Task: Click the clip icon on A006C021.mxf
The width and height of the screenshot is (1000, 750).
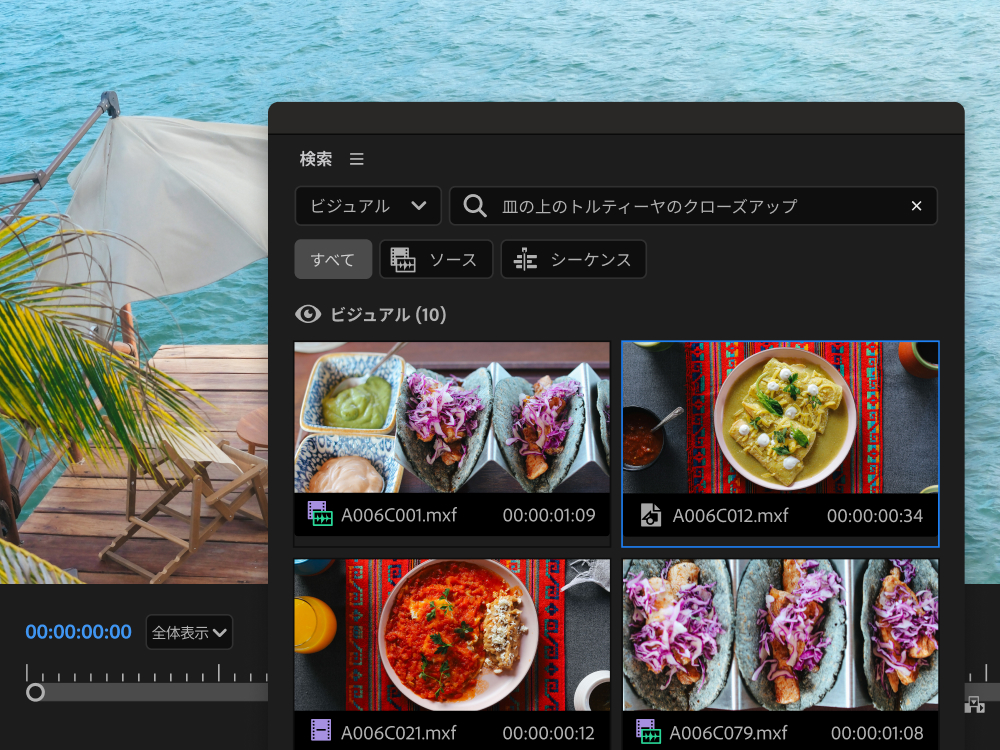Action: coord(320,731)
